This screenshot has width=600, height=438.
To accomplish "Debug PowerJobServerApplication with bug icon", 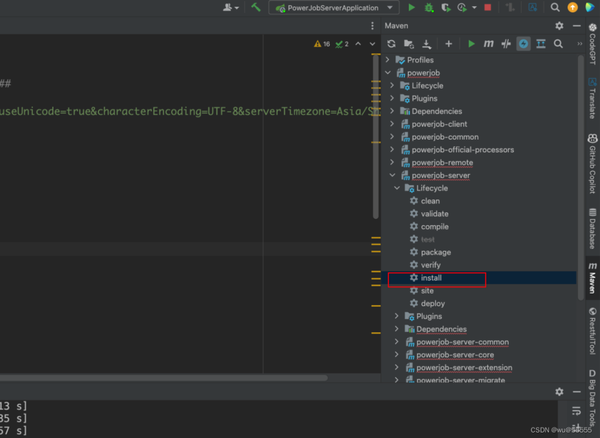I will pos(429,8).
